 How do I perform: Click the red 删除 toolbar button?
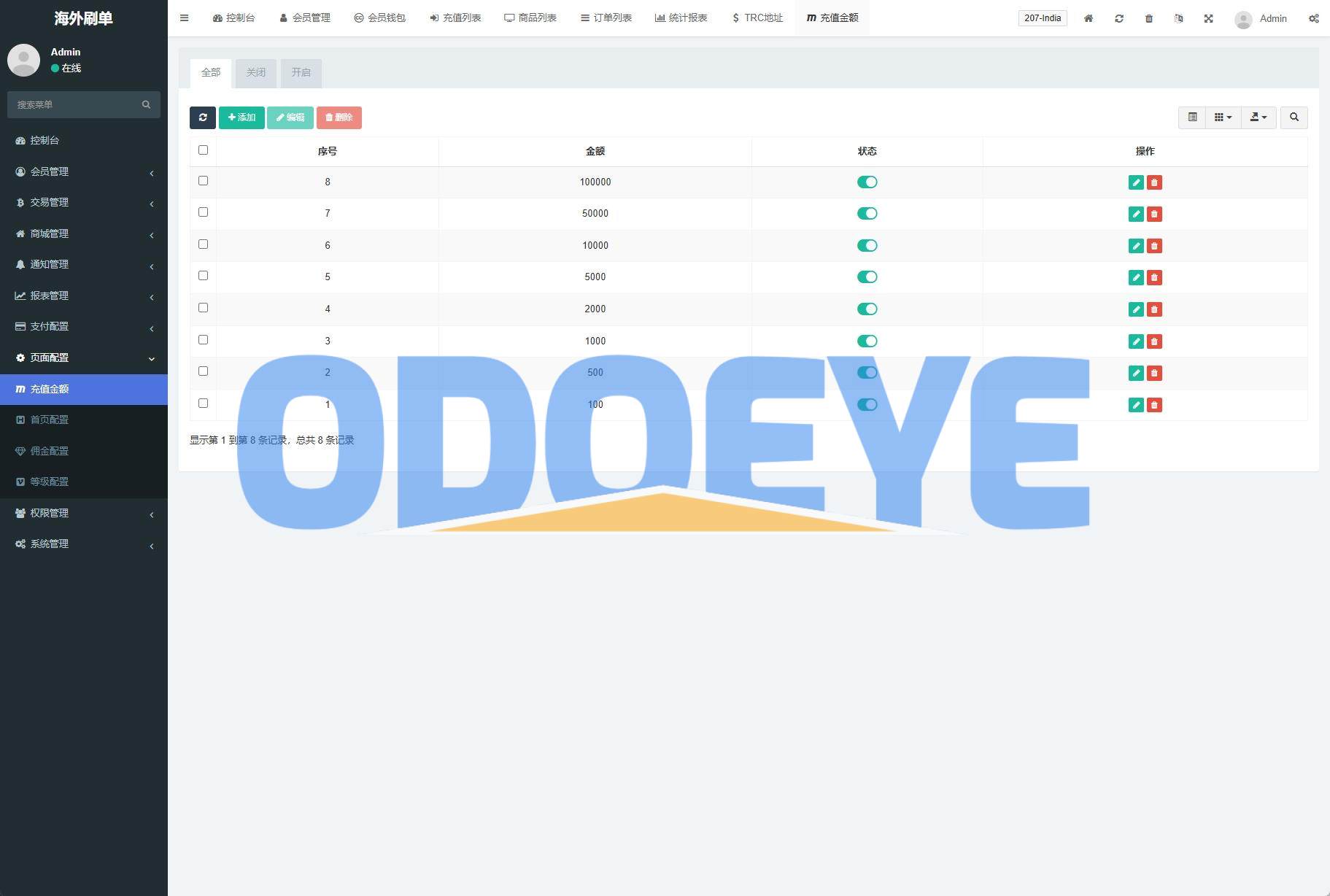[339, 117]
